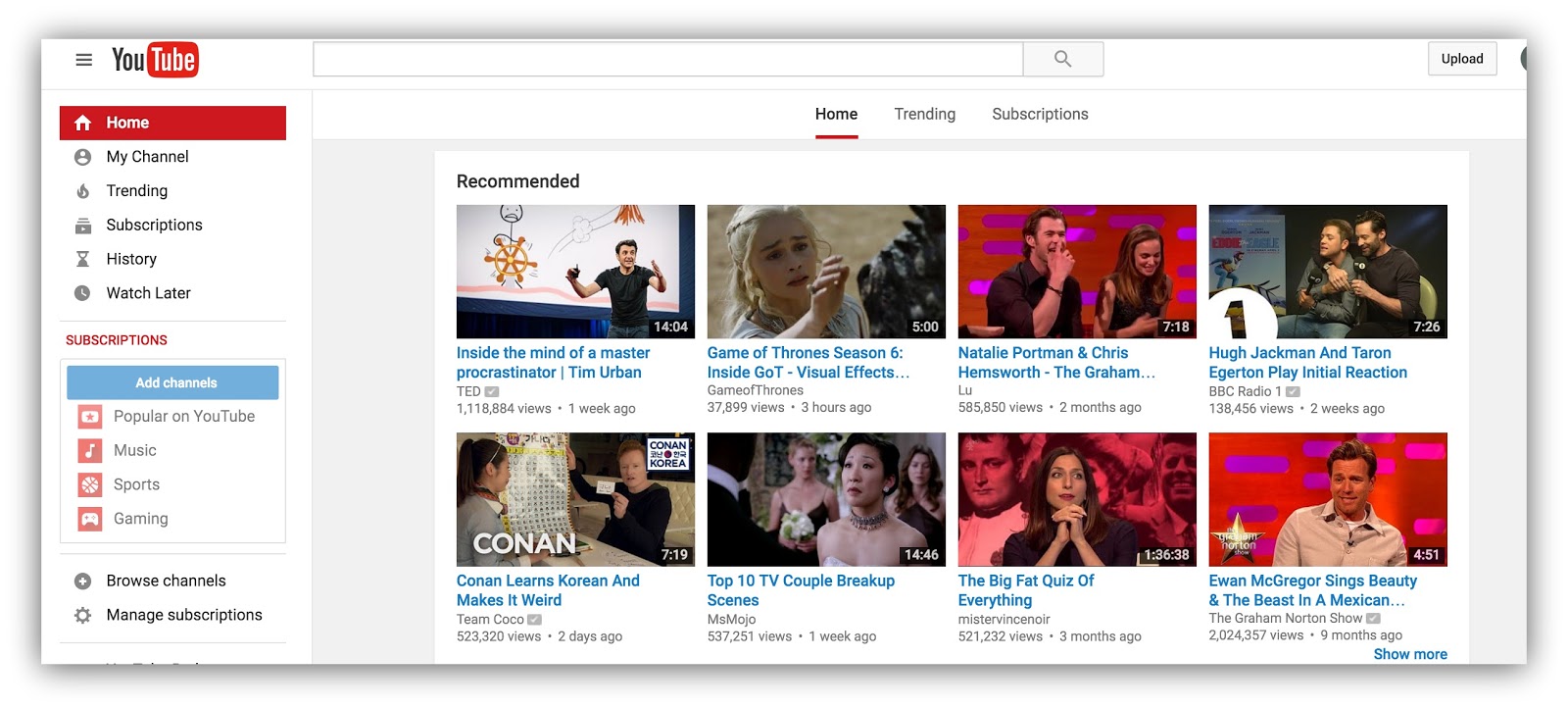Focus the YouTube search input field
The width and height of the screenshot is (1568, 708).
[x=668, y=59]
